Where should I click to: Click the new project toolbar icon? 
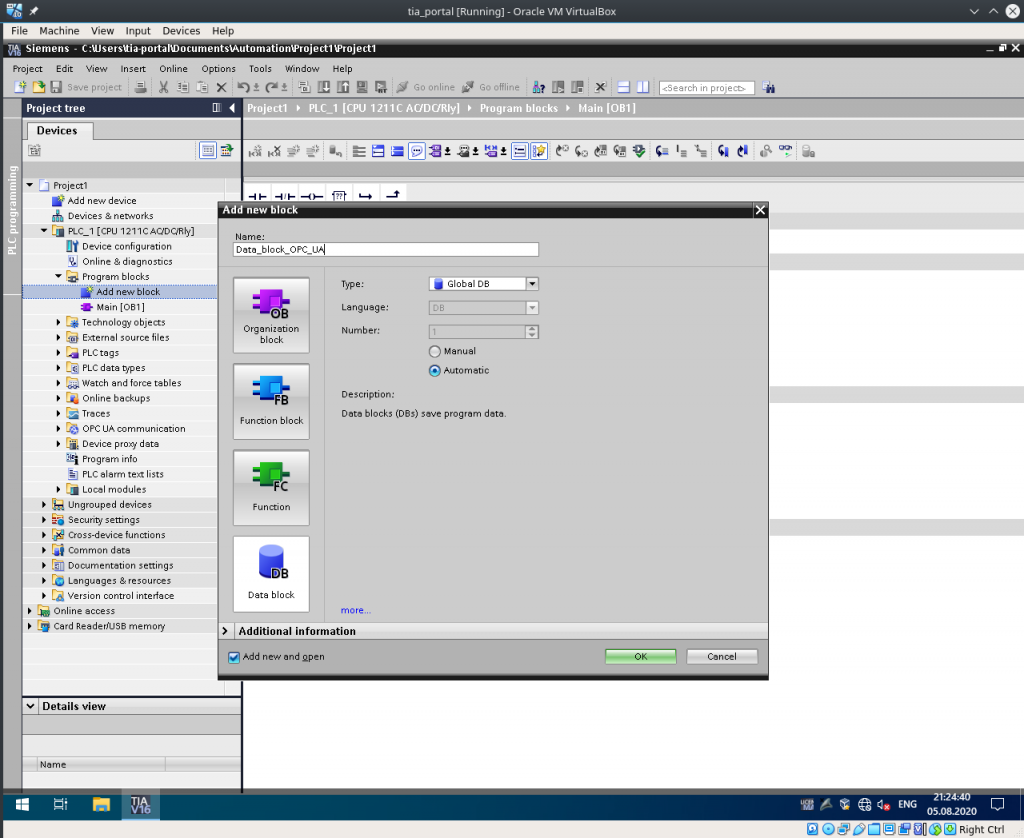[20, 87]
